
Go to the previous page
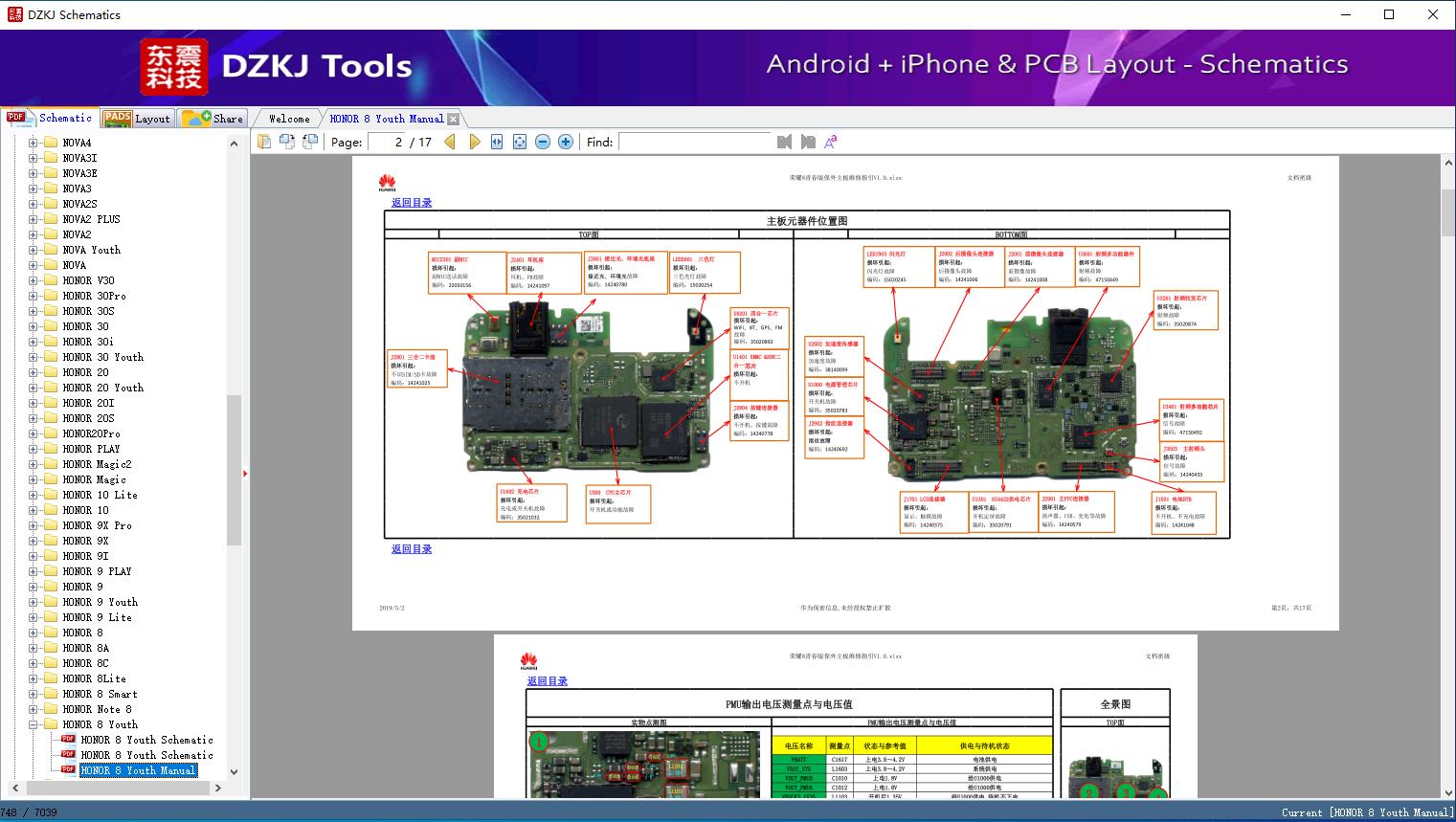[450, 142]
